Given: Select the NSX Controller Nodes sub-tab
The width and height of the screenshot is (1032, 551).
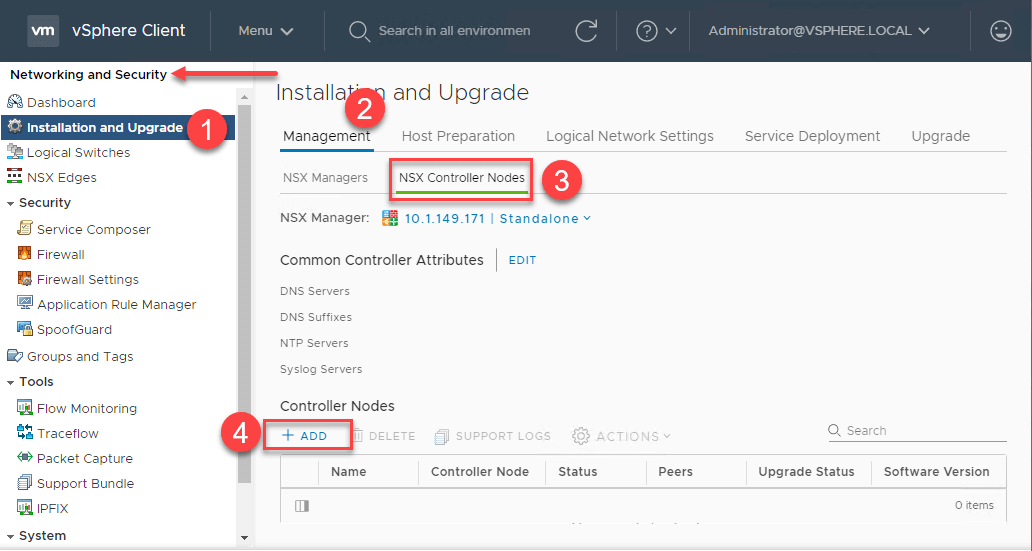Looking at the screenshot, I should 462,178.
